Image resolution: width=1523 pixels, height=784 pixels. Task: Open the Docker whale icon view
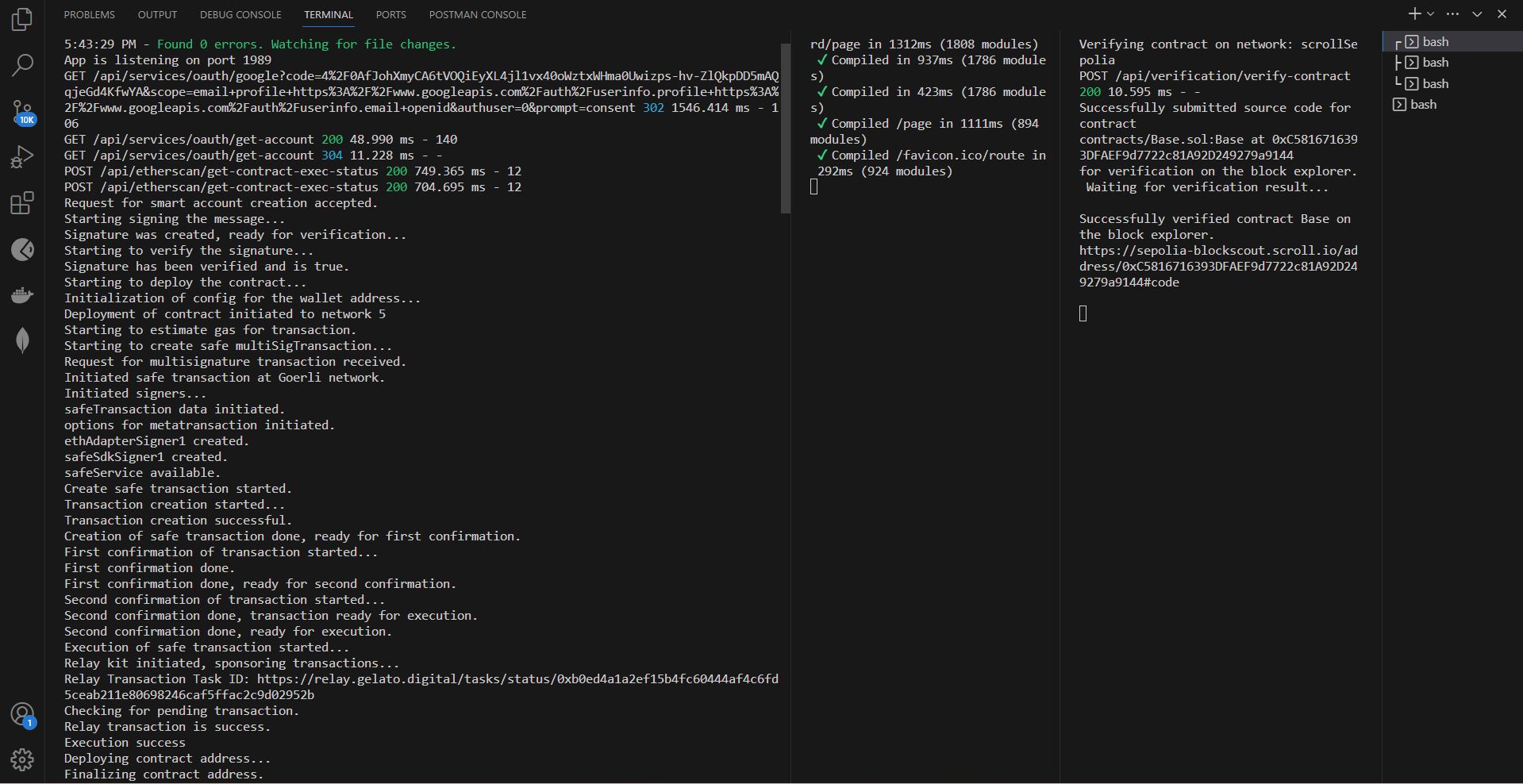pyautogui.click(x=22, y=295)
